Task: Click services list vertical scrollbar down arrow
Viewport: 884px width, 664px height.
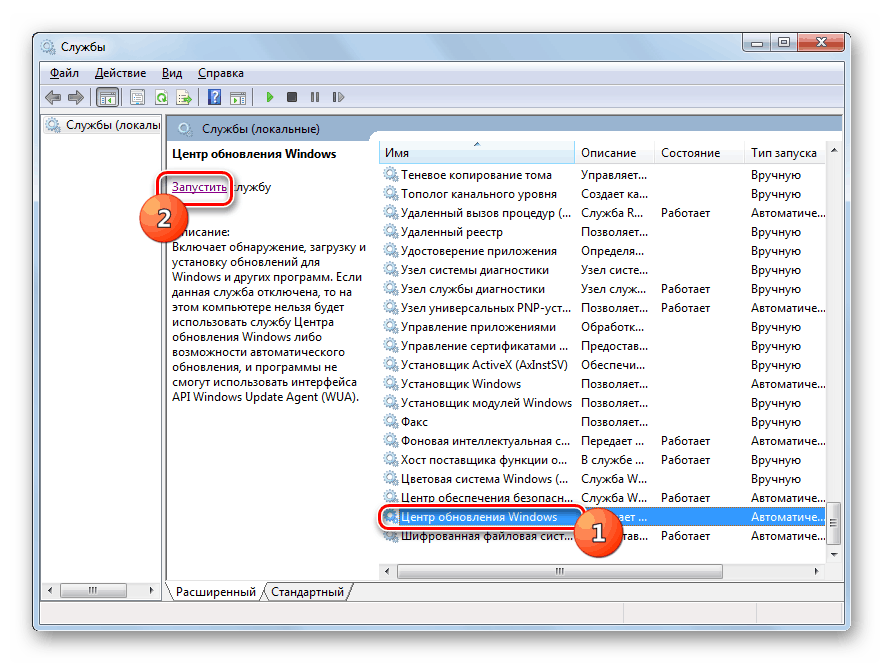Action: pyautogui.click(x=834, y=555)
